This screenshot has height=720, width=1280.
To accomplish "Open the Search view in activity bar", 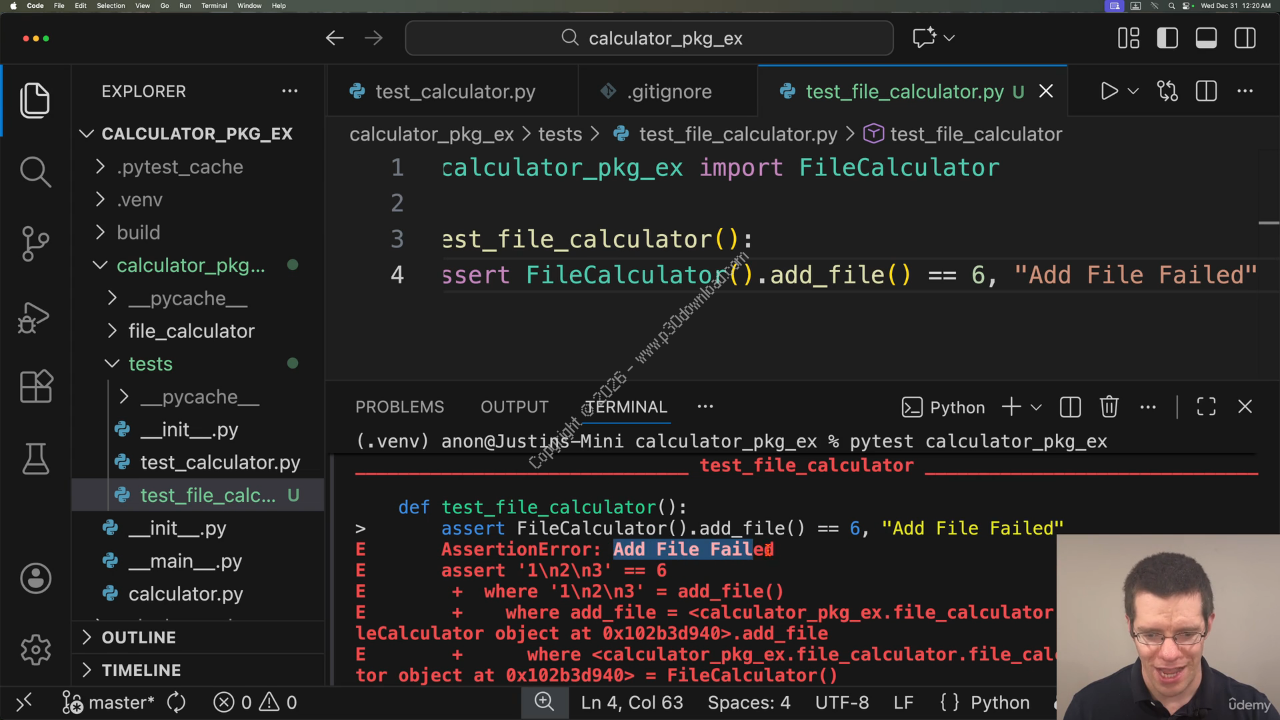I will coord(35,171).
